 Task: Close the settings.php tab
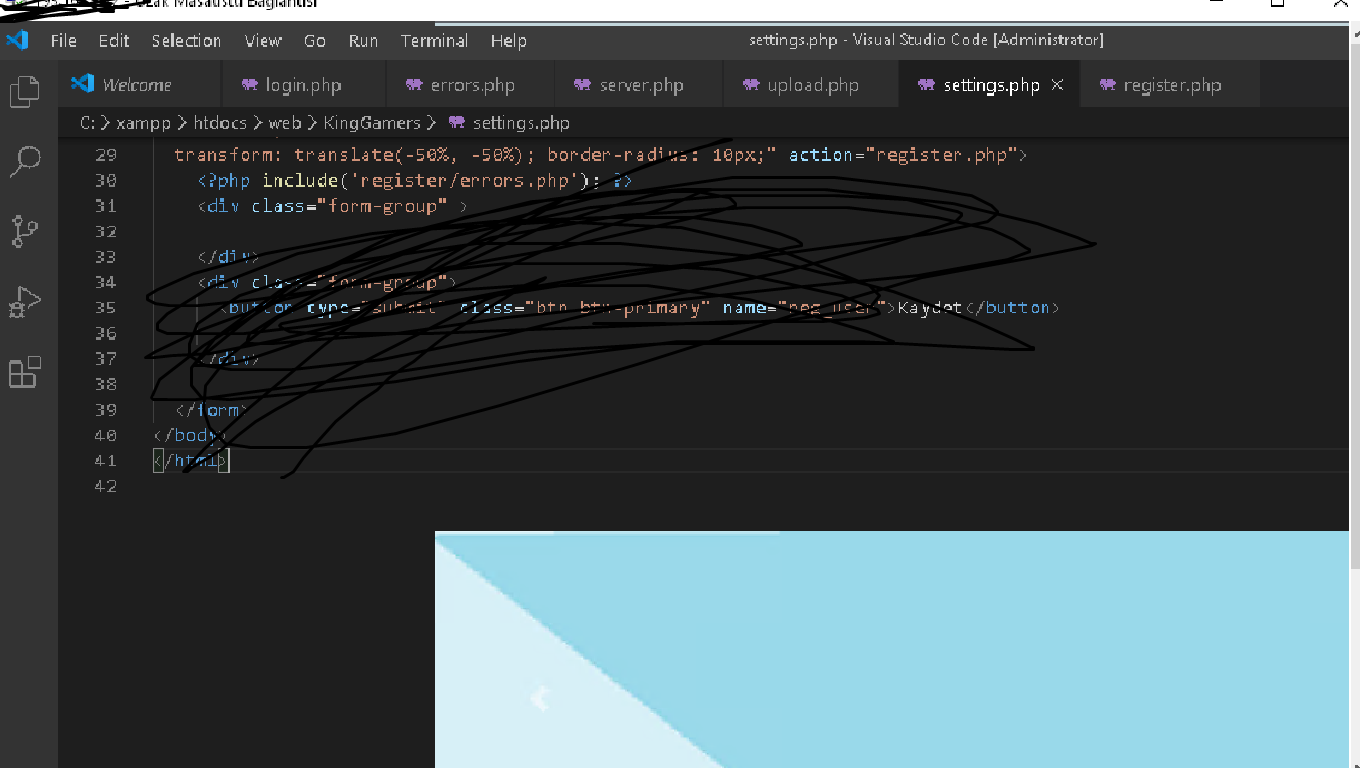[1057, 85]
